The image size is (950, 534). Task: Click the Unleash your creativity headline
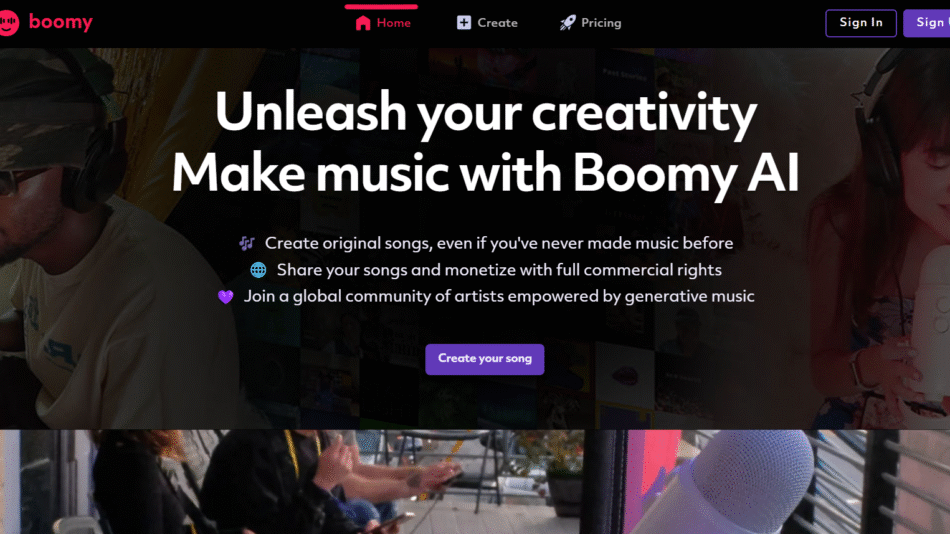486,112
